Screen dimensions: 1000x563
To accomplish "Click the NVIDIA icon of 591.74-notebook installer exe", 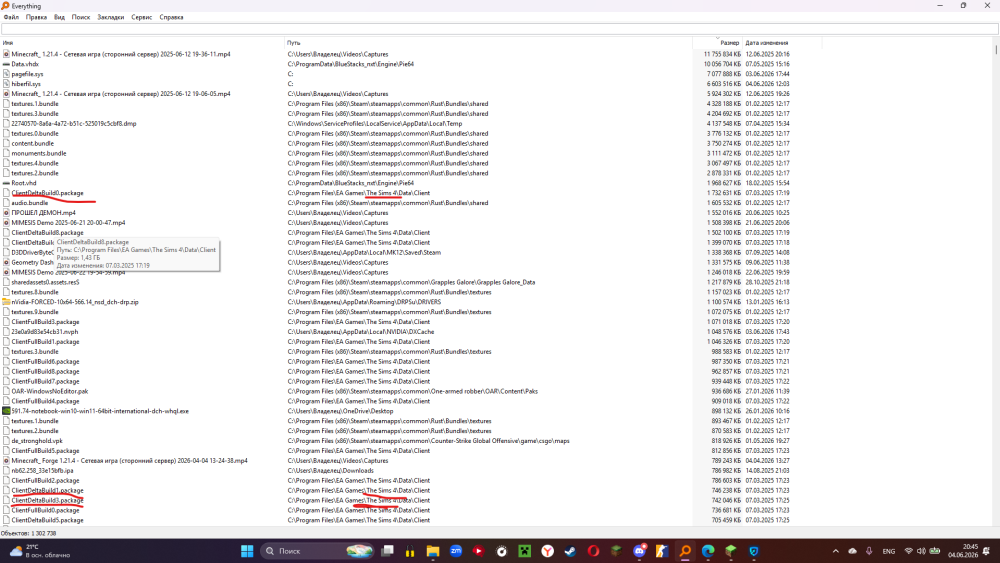I will pos(6,411).
